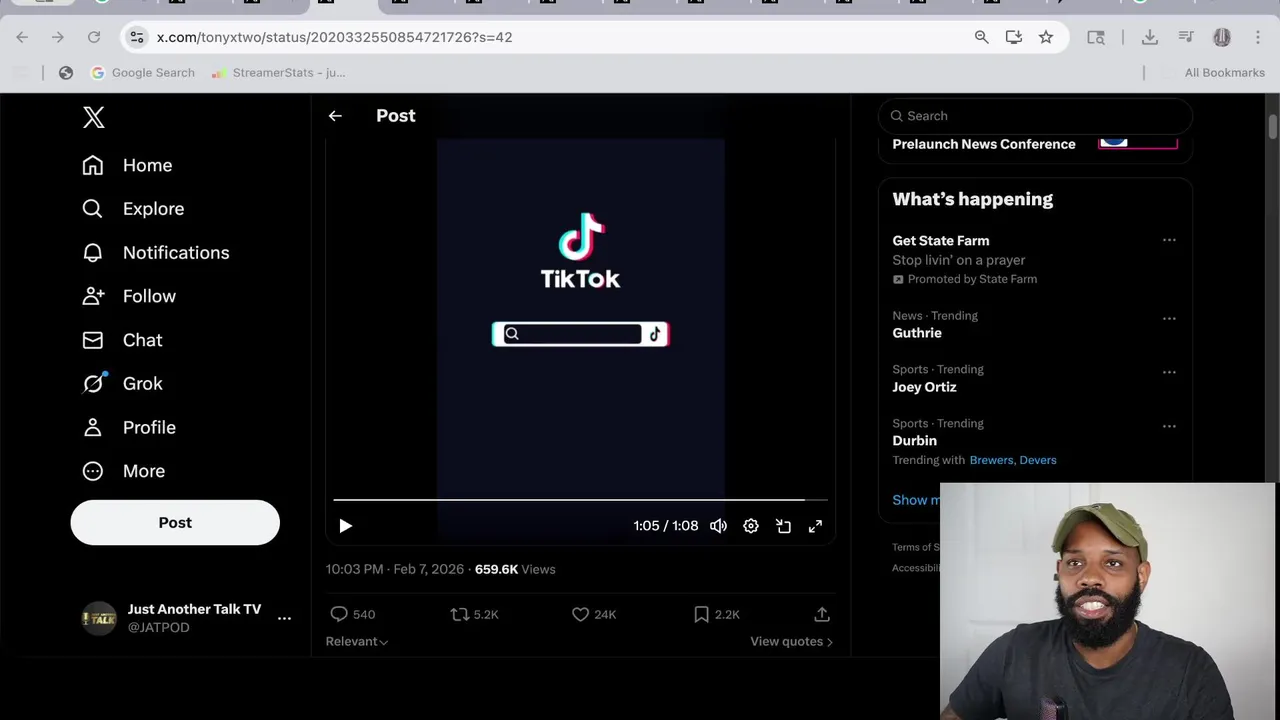Click the TikTok video thumbnail

580,318
